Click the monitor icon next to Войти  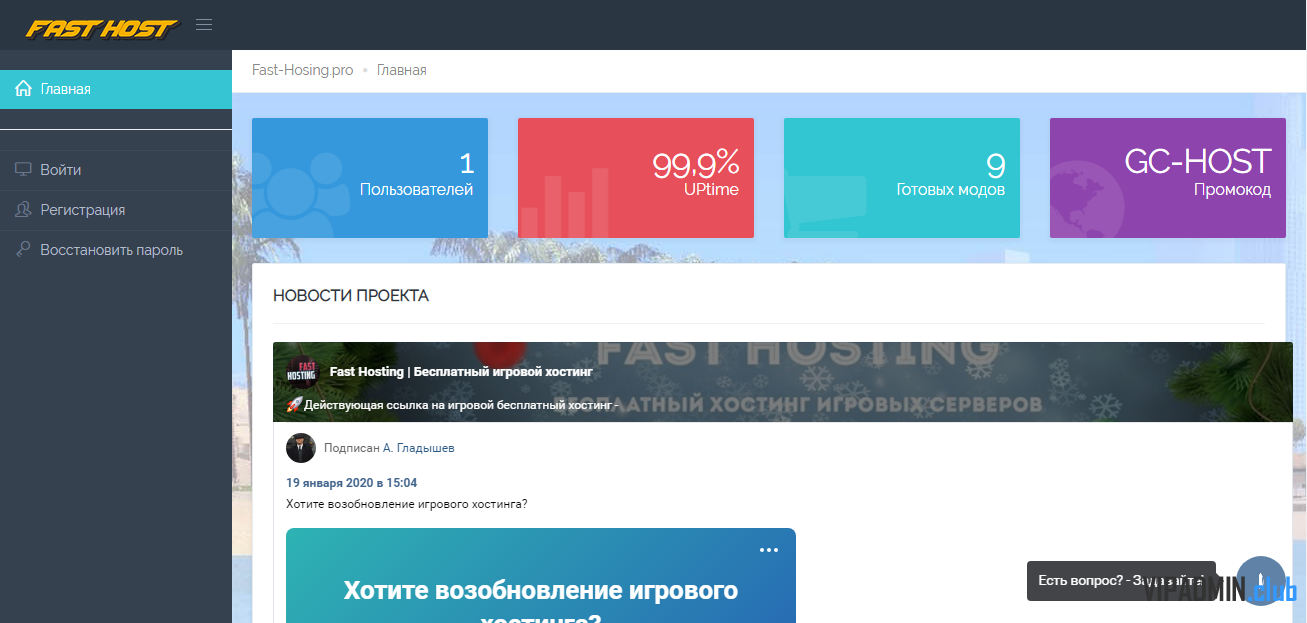23,170
